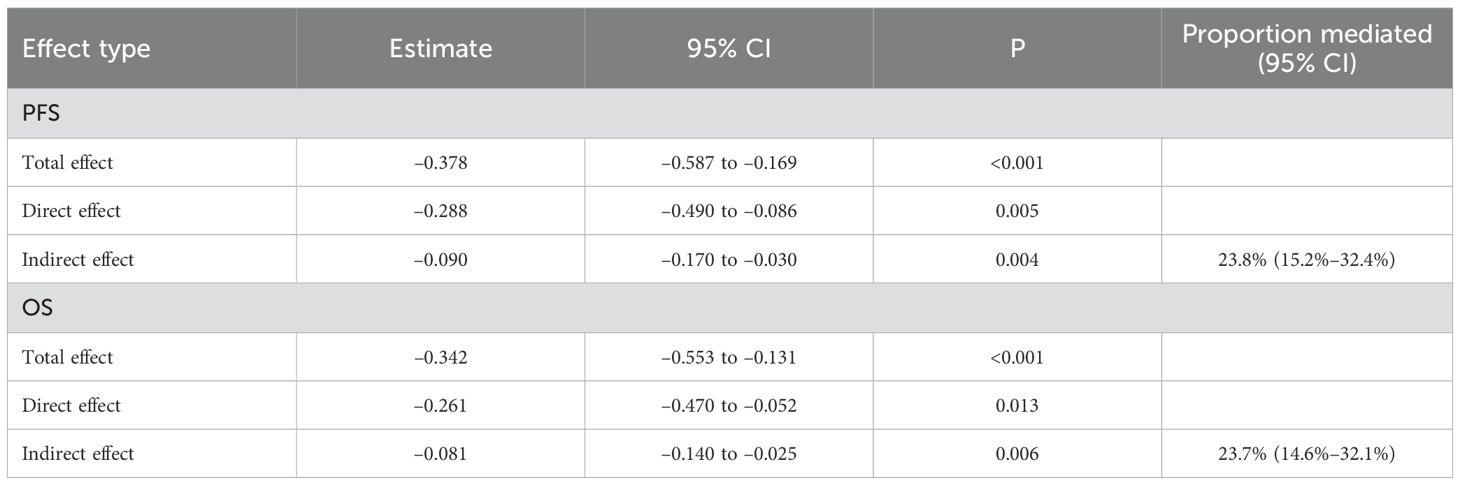Select the "95% CI" column header

[x=728, y=49]
